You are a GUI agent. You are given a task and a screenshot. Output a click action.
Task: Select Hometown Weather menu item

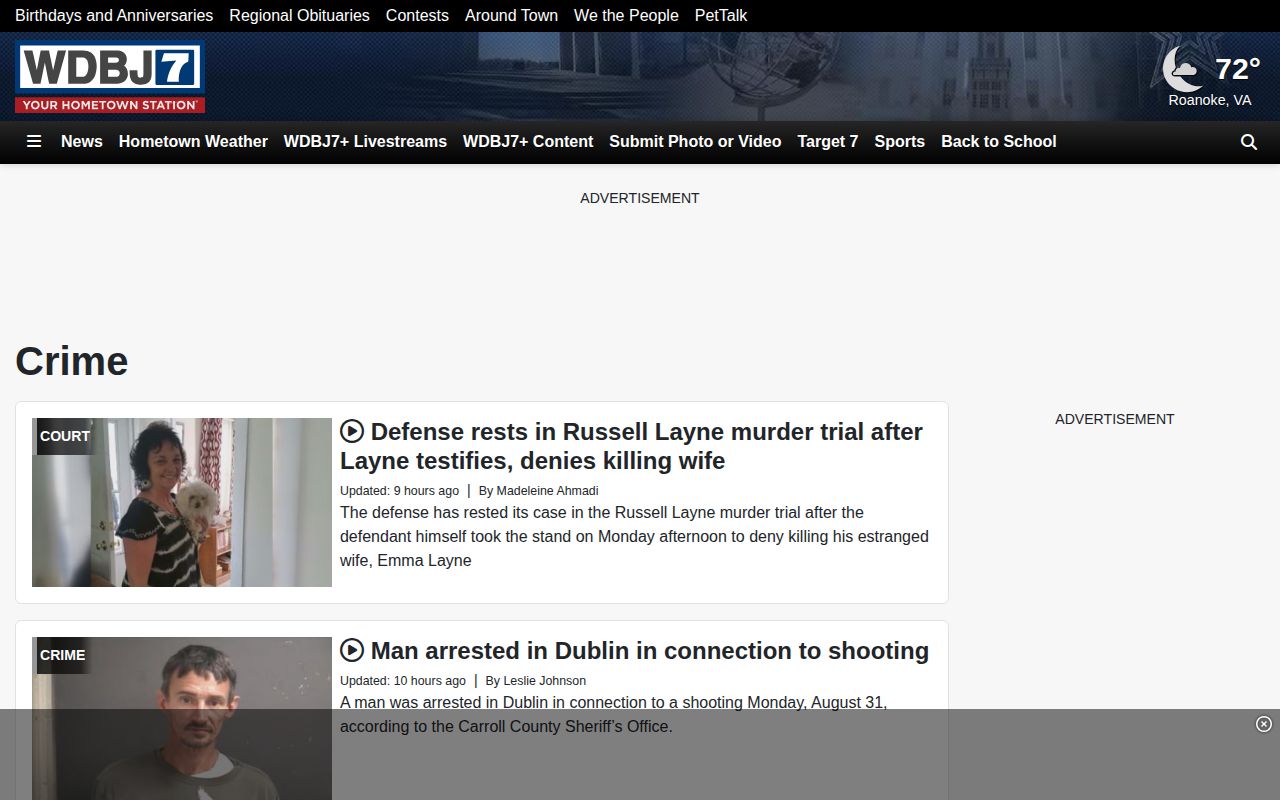point(193,142)
